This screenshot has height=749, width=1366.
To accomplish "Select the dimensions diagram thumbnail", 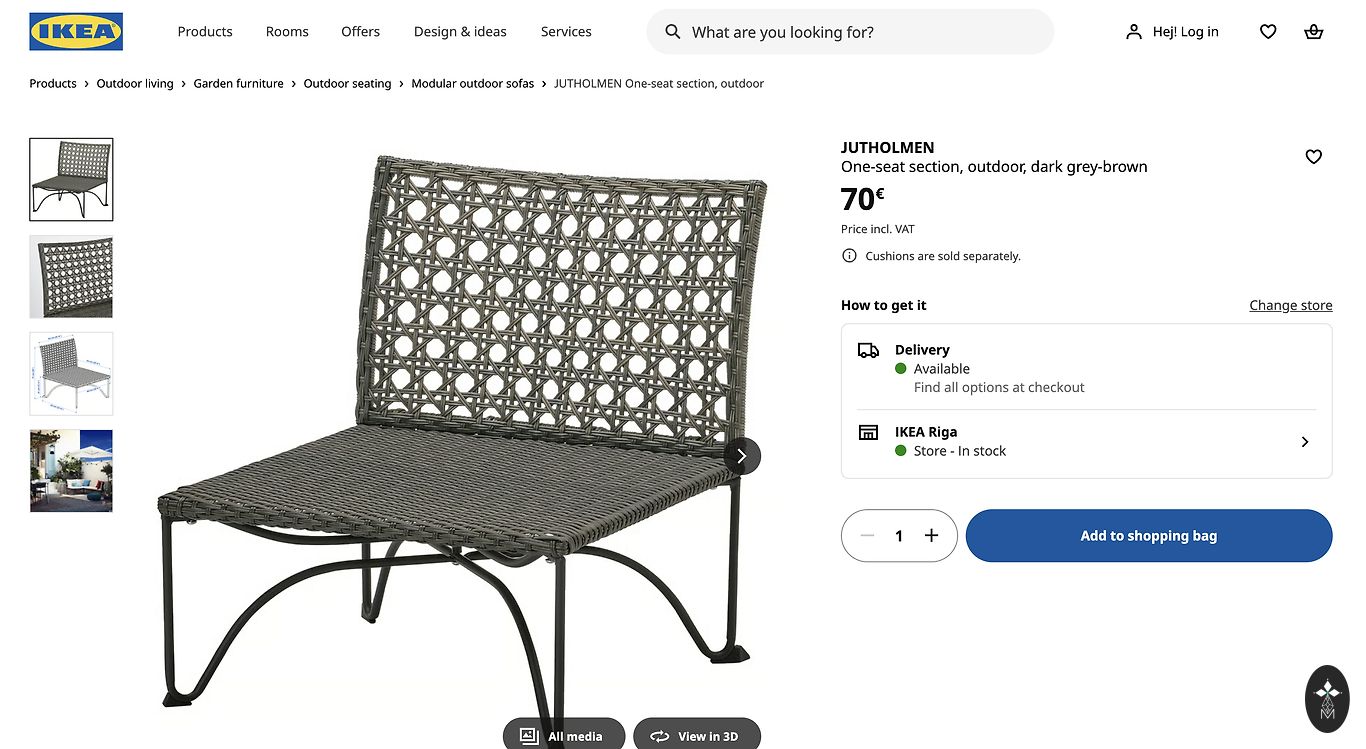I will click(71, 374).
